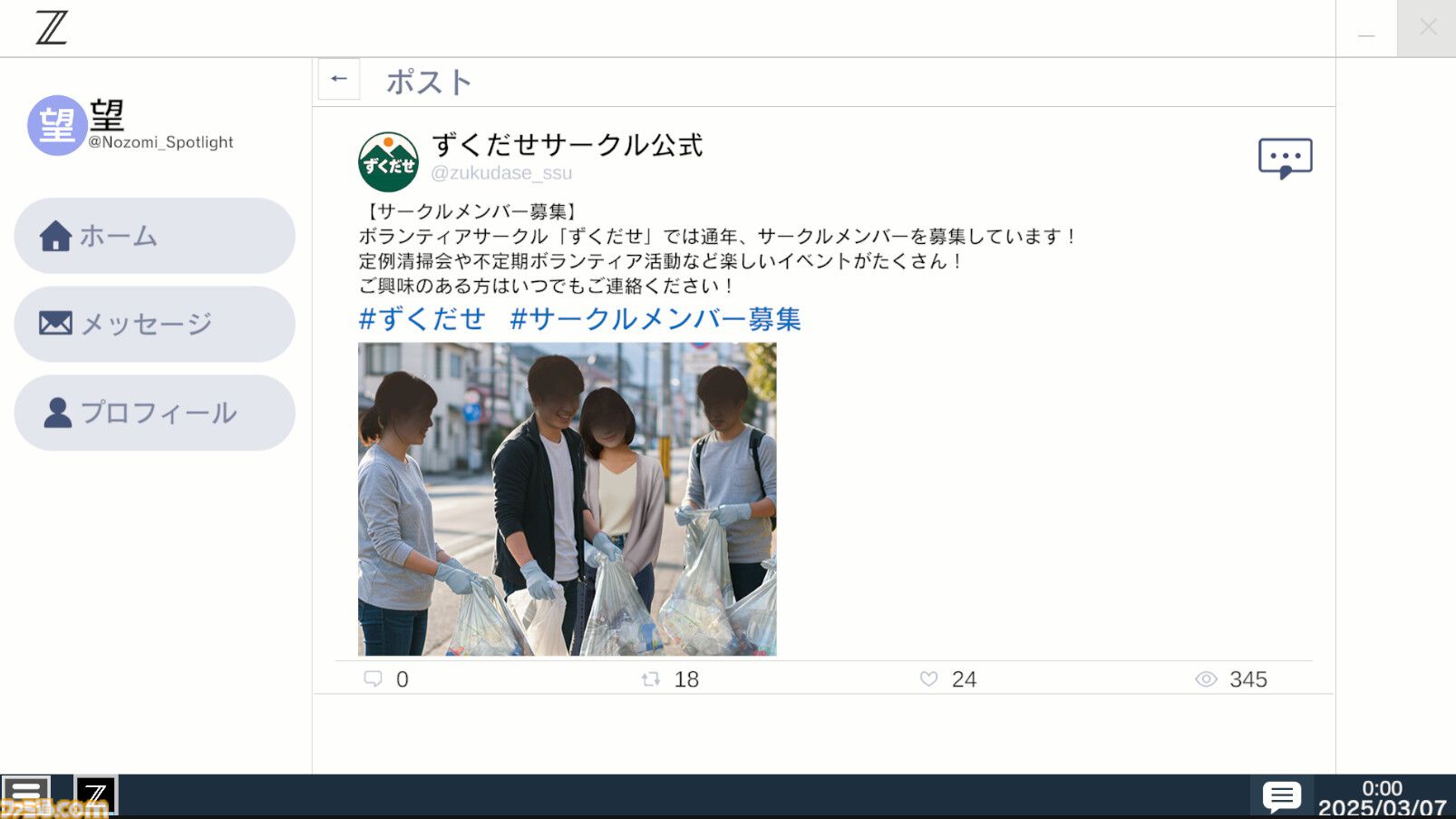The width and height of the screenshot is (1456, 819).
Task: Click the ずくだせ circle avatar
Action: 388,161
